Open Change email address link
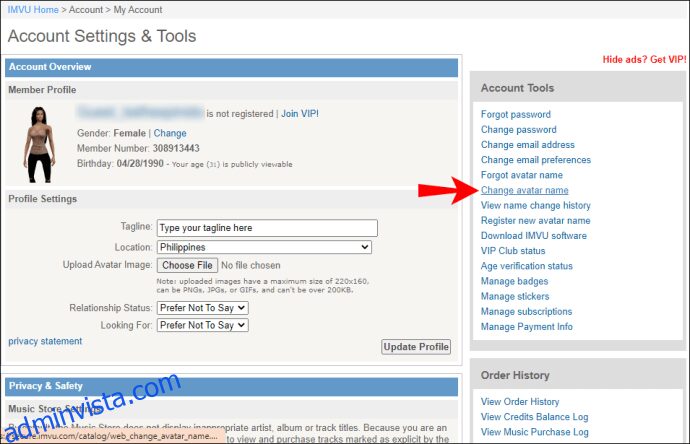The image size is (690, 444). click(x=528, y=145)
